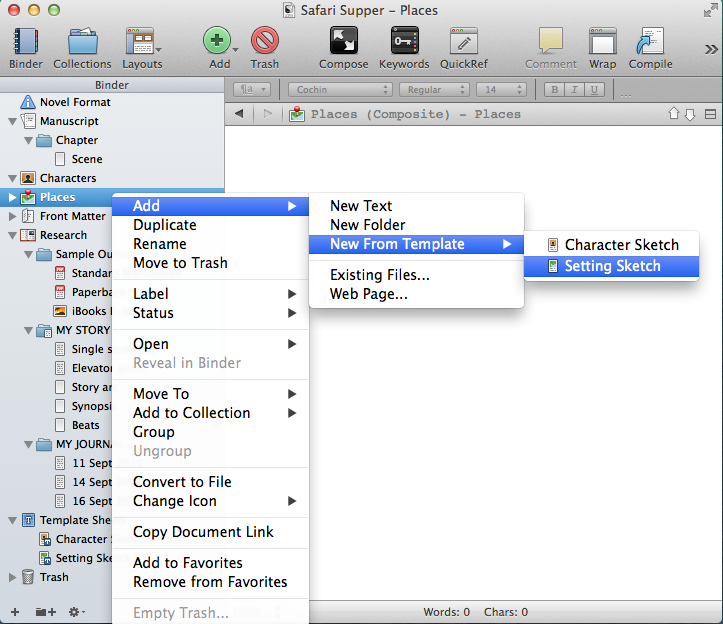
Task: Choose Web Page... in the Add submenu
Action: click(x=416, y=294)
